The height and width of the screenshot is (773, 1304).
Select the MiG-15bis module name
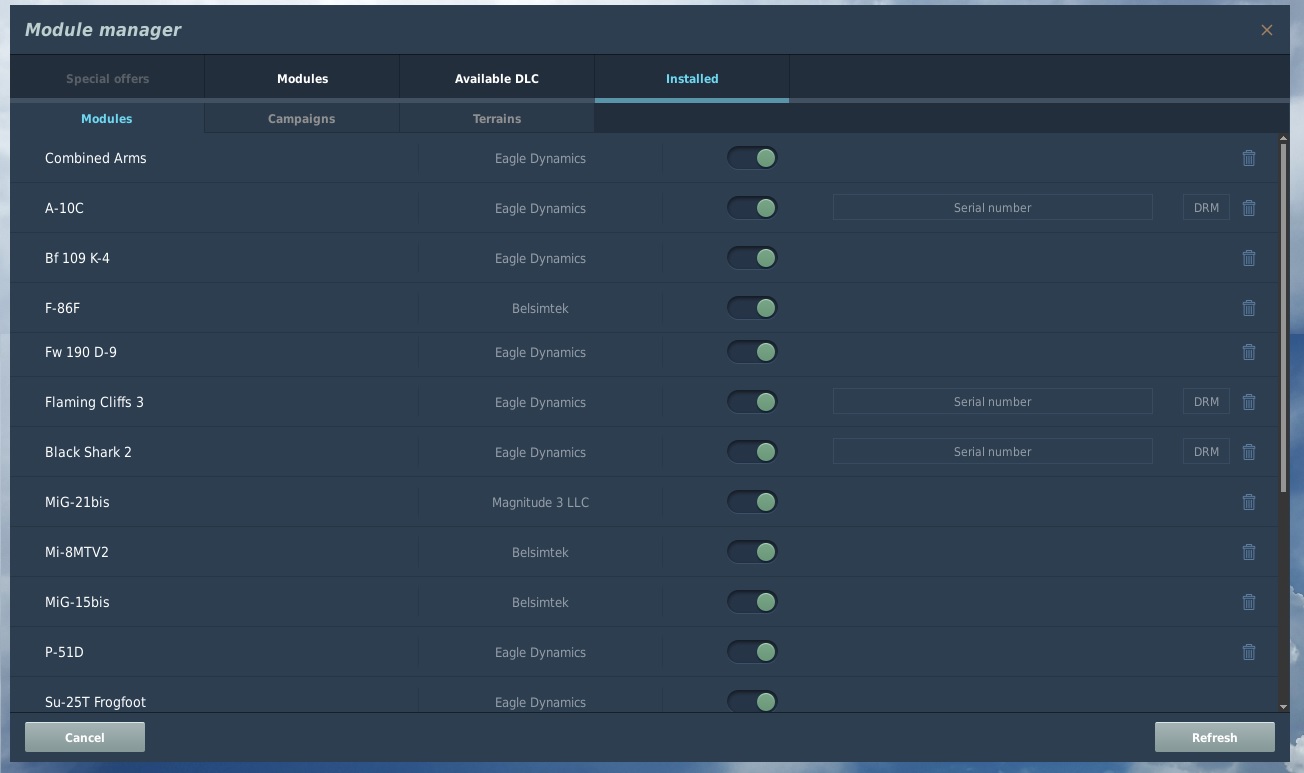coord(77,602)
